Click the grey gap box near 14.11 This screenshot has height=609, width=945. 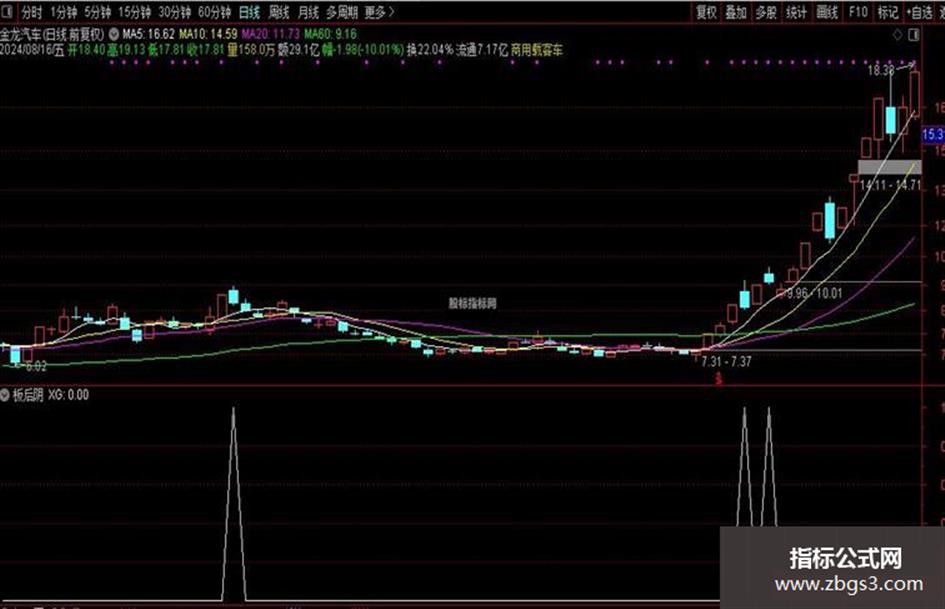[x=890, y=167]
